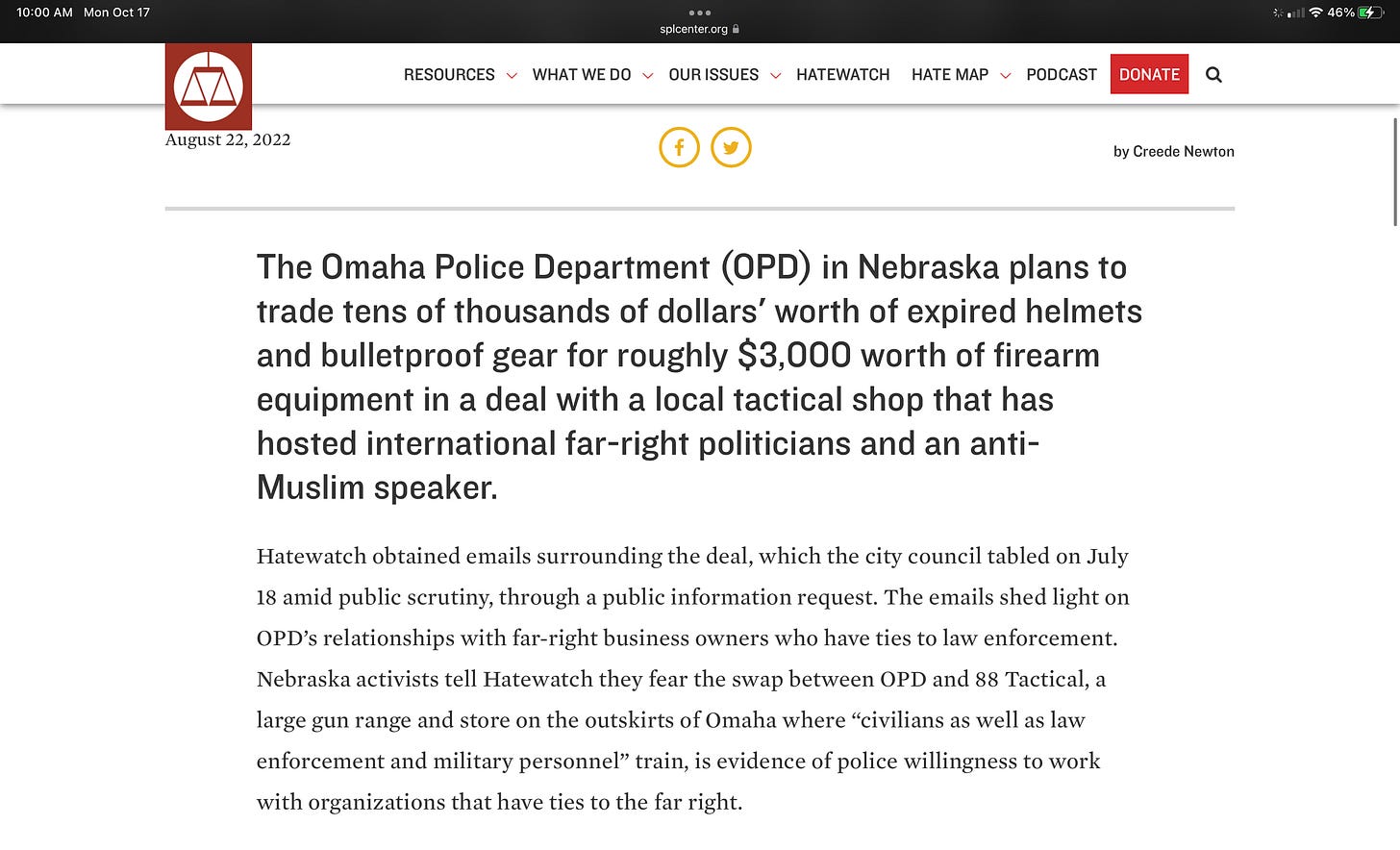Open the HATE MAP menu item
1400x850 pixels.
click(x=950, y=75)
